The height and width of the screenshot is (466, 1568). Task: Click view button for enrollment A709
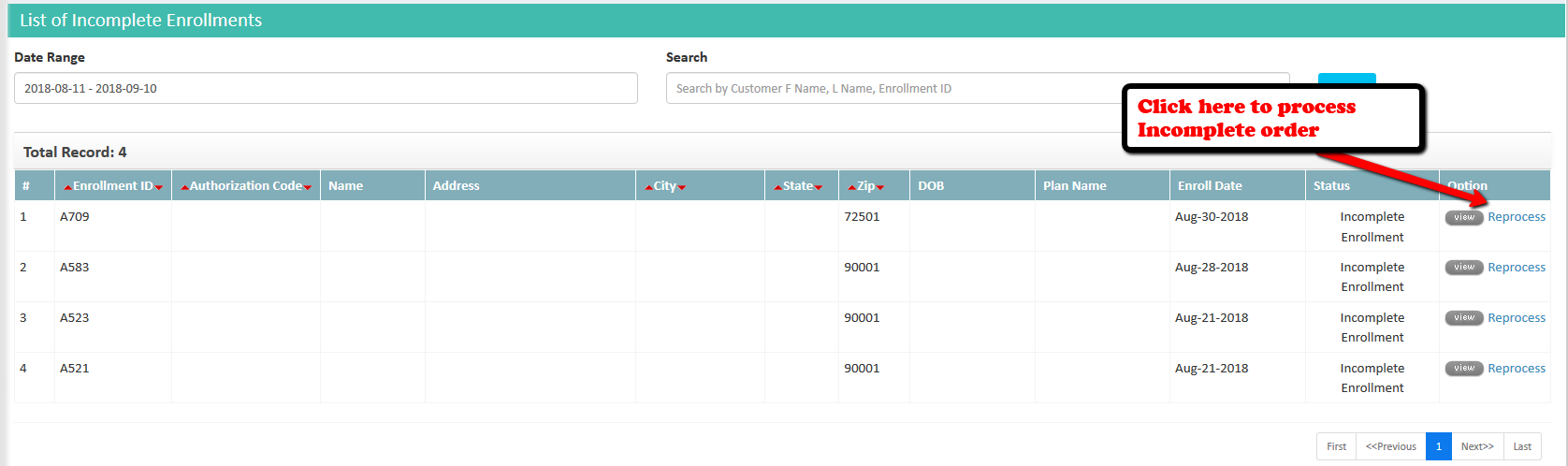coord(1464,217)
